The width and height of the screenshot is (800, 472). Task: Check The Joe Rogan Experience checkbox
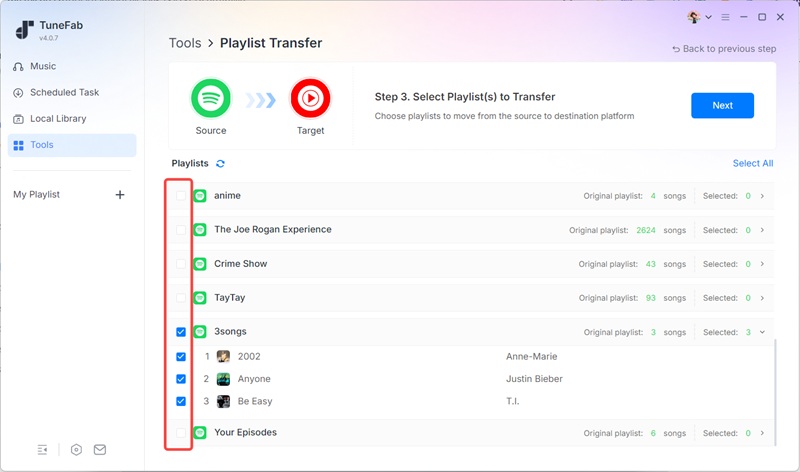point(181,230)
